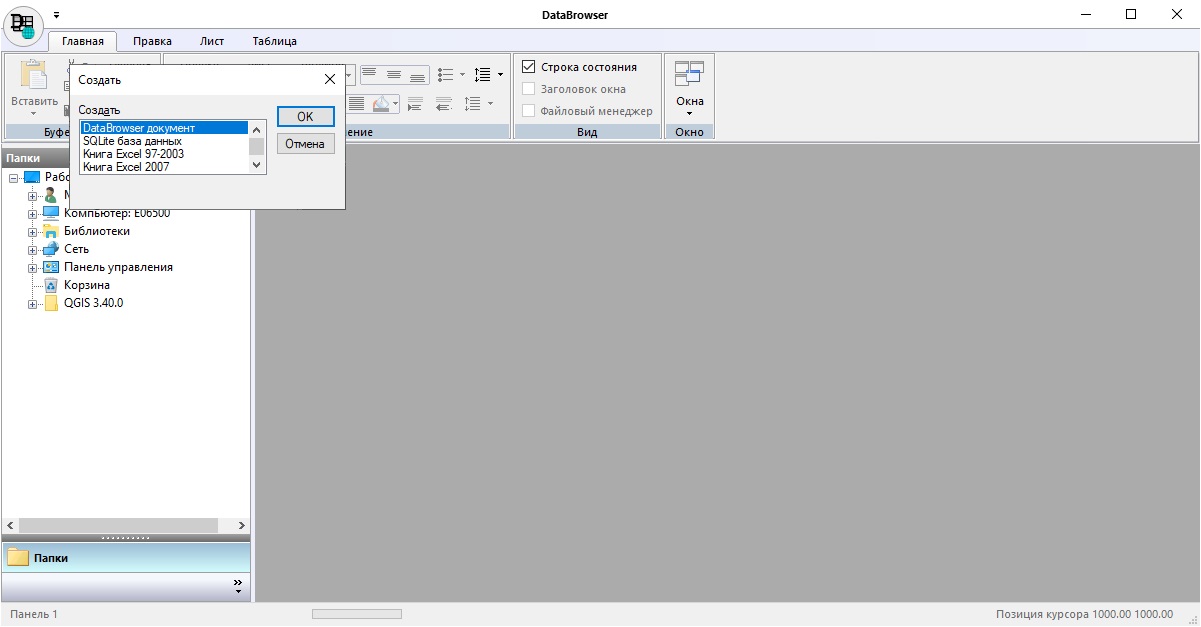Expand the QGIS 3.40.0 folder node

click(33, 304)
